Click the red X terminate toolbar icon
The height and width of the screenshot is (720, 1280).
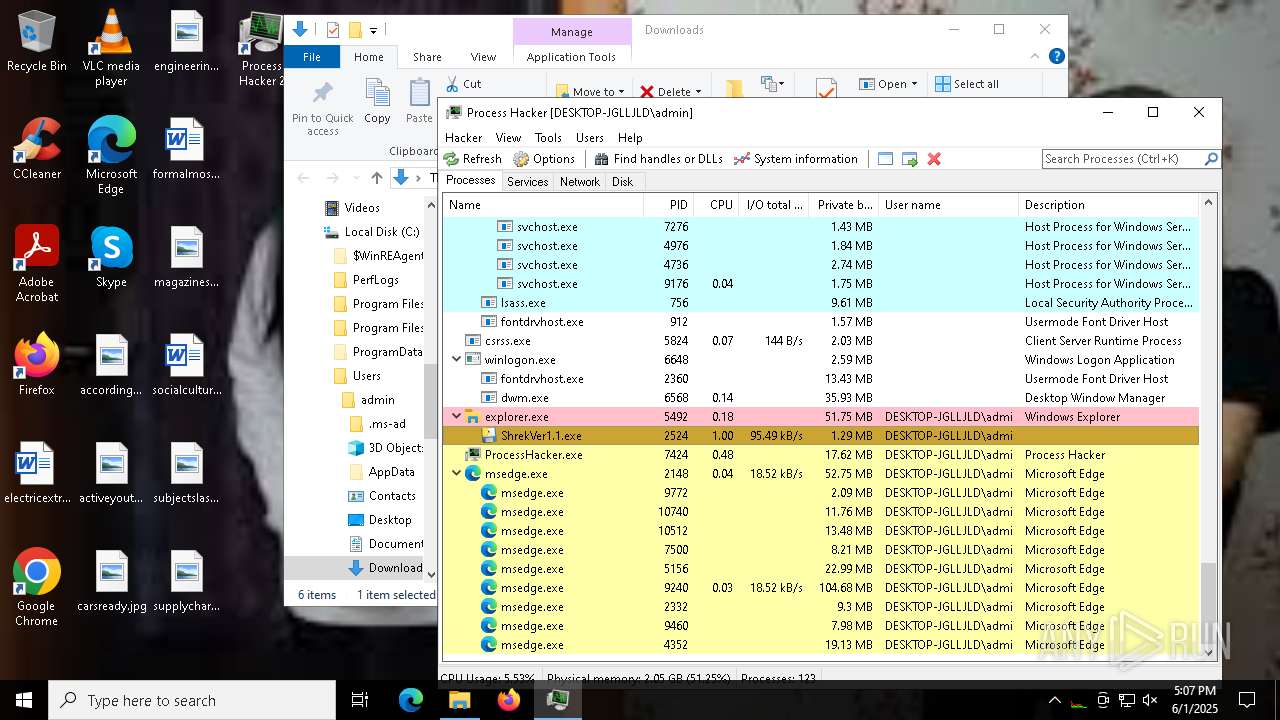pyautogui.click(x=934, y=159)
